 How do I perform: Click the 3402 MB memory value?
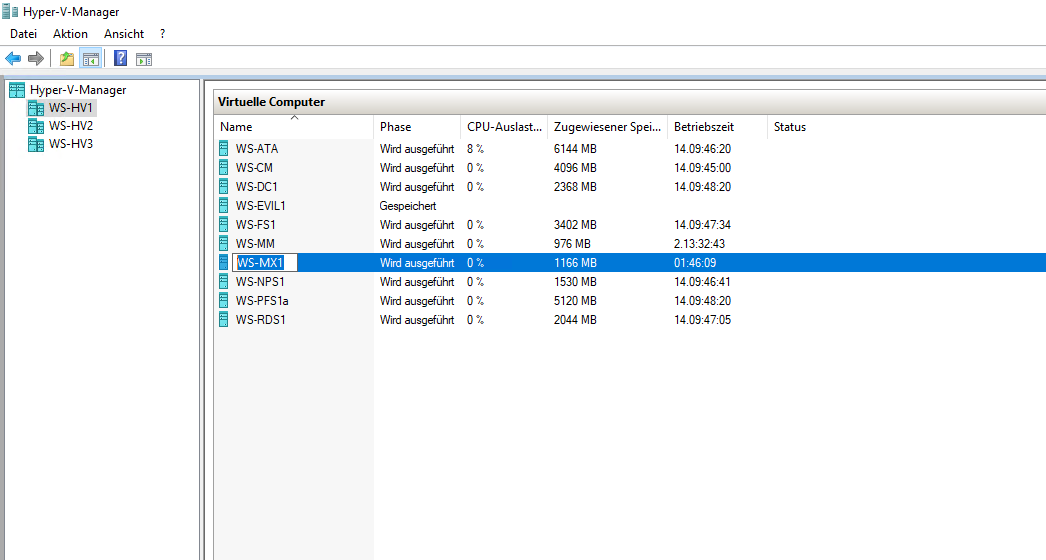(x=575, y=225)
